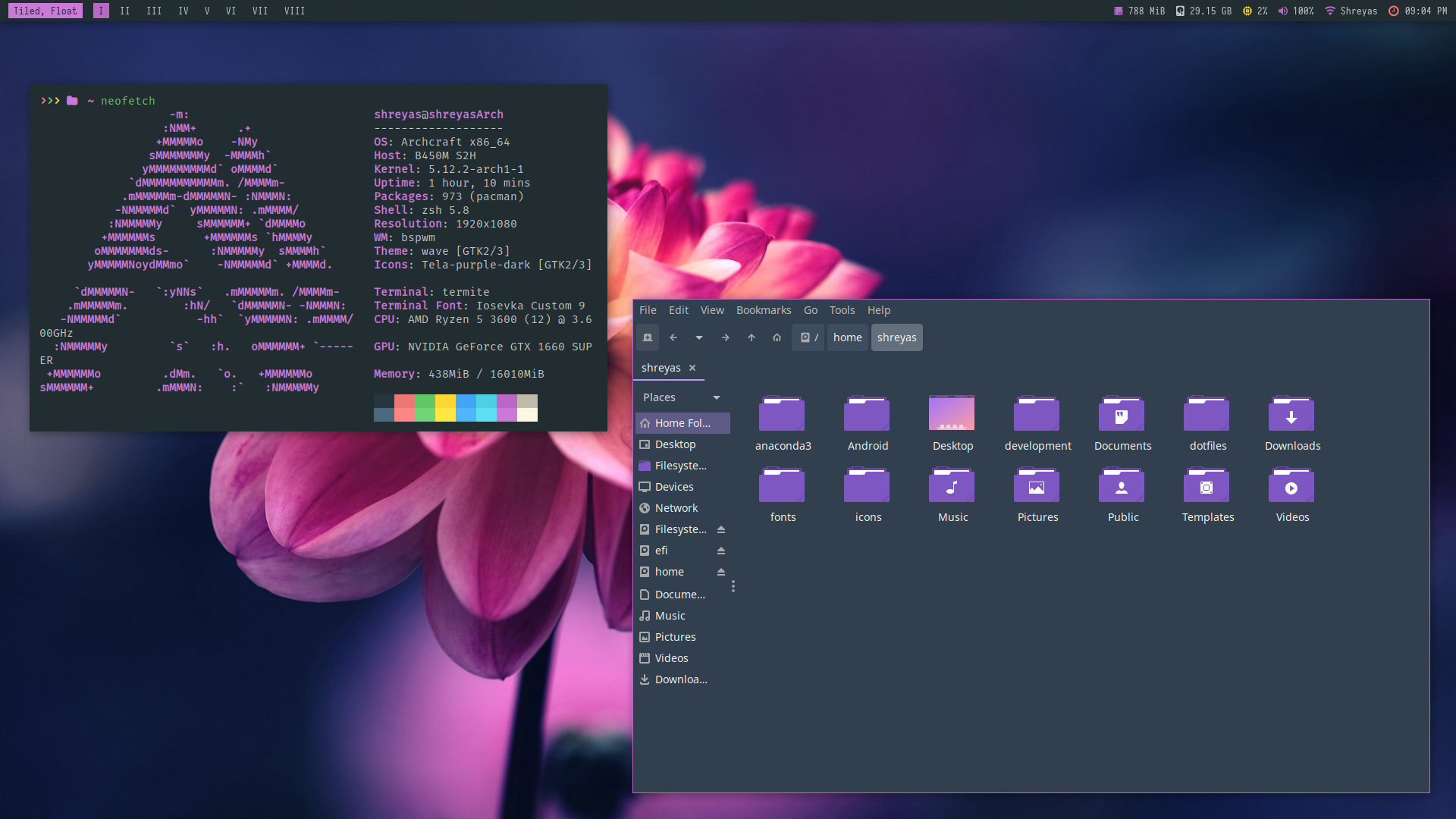Click the home breadcrumb button
1456x819 pixels.
point(847,337)
